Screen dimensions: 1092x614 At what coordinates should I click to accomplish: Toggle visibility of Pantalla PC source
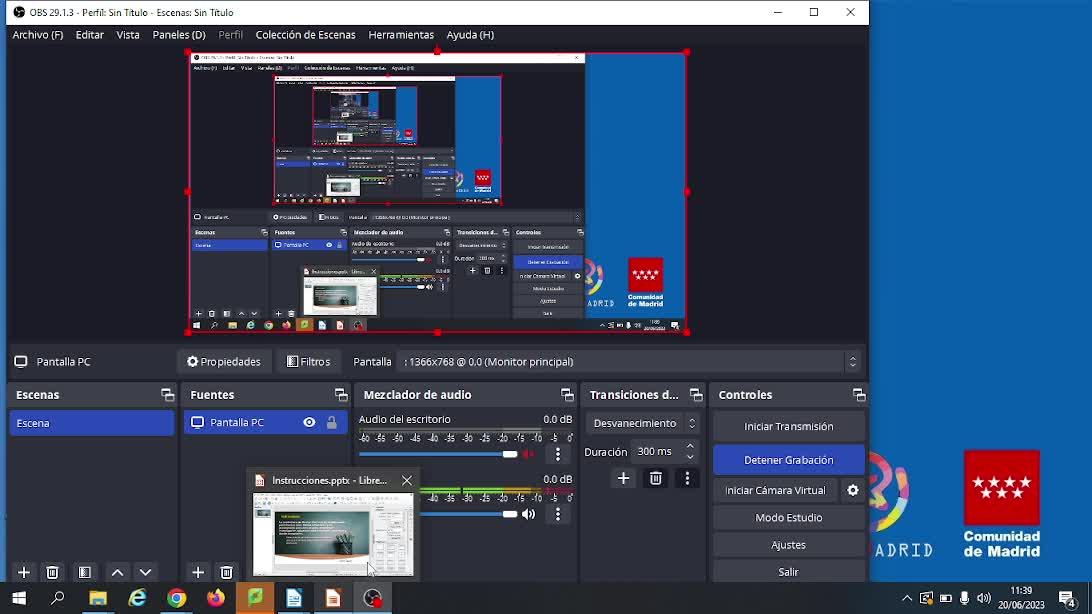pos(309,423)
